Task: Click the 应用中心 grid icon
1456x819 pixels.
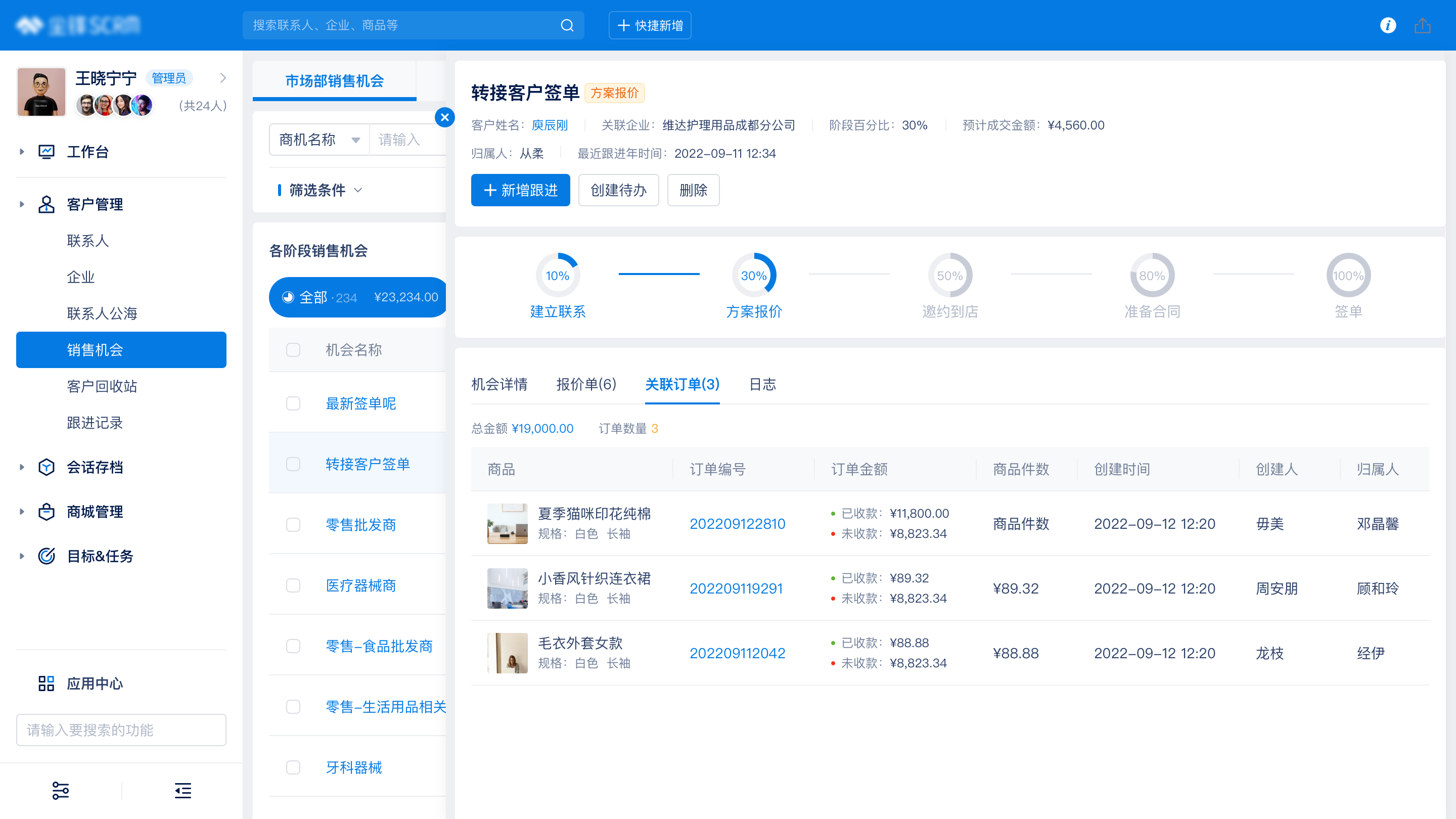Action: pos(47,684)
